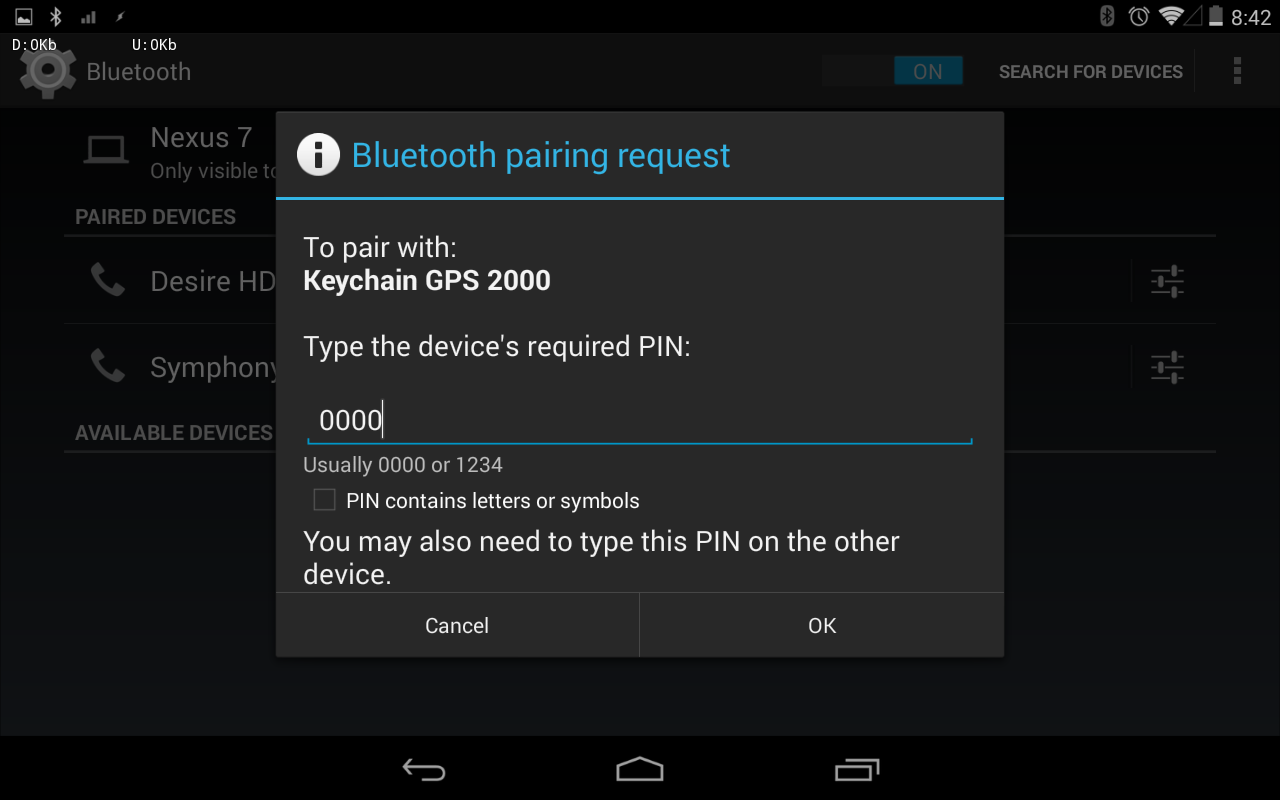Tap the phone icon beside Desire HD
This screenshot has height=800, width=1280.
(x=108, y=280)
